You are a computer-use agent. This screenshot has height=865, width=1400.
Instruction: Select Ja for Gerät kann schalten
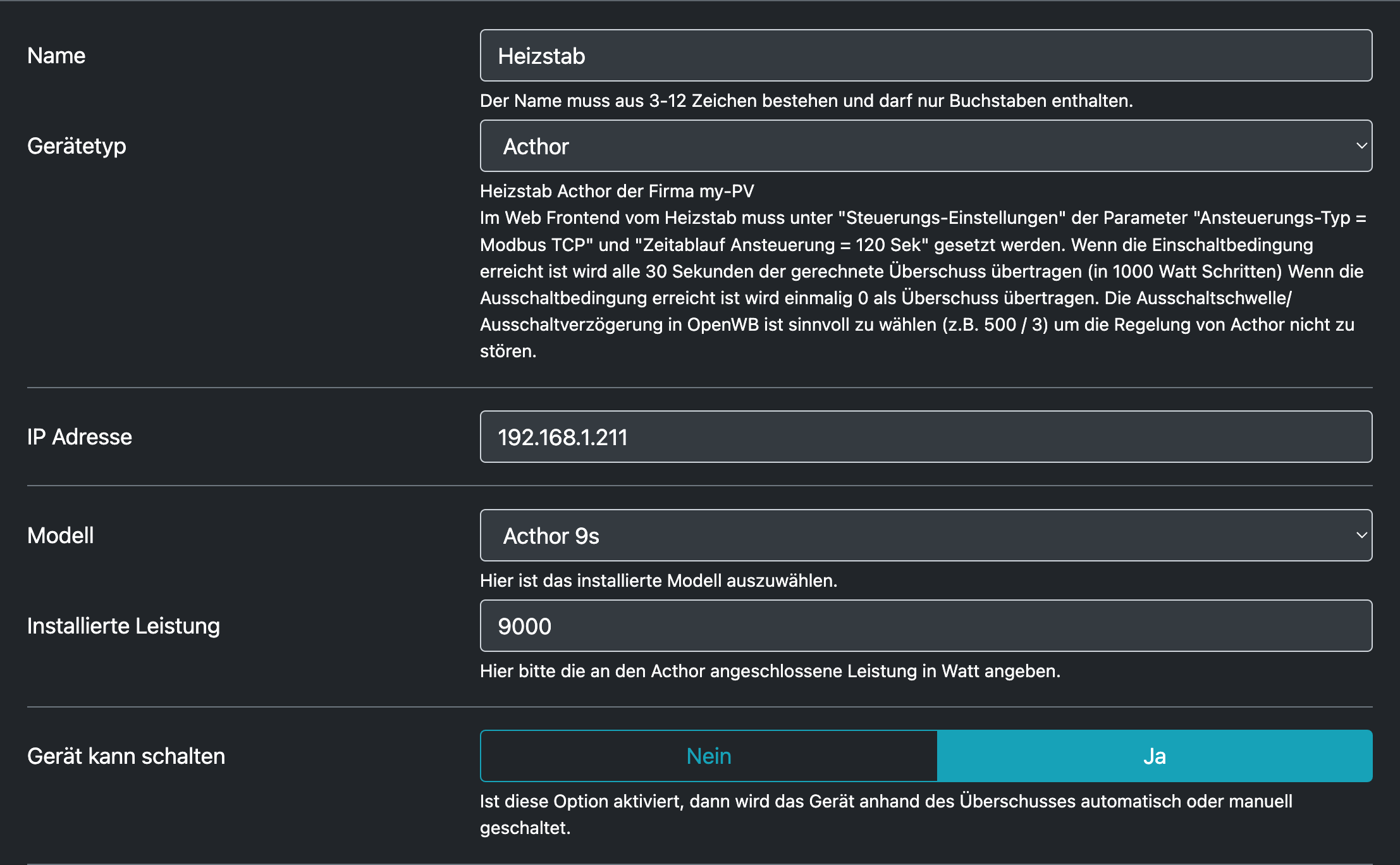point(1154,756)
